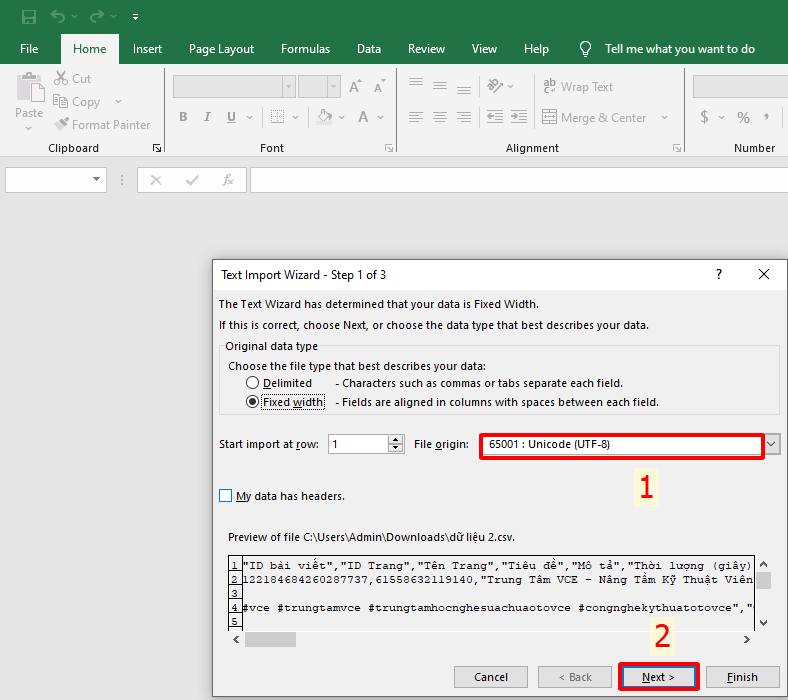Click inside the formula bar

pos(519,180)
